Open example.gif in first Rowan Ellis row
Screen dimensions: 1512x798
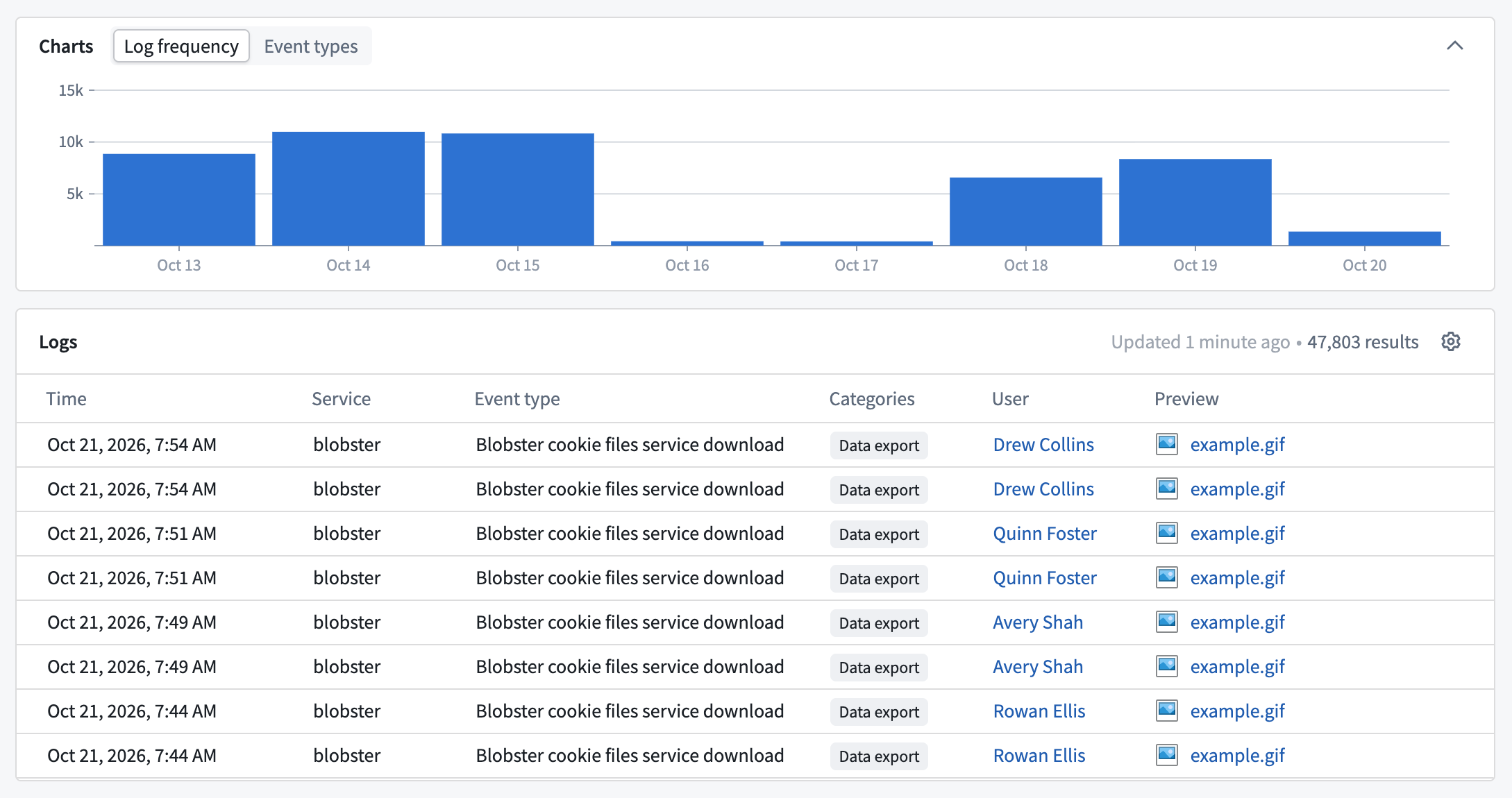point(1238,711)
